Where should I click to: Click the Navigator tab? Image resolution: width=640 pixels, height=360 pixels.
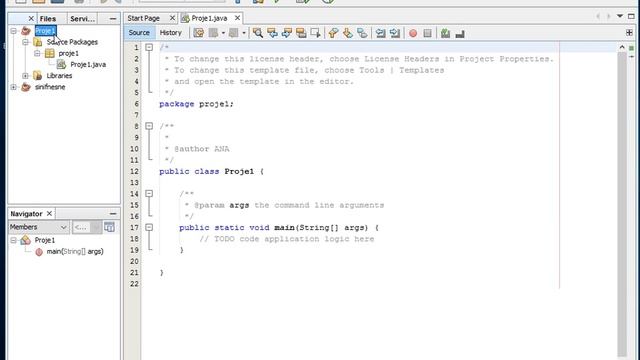coord(26,214)
